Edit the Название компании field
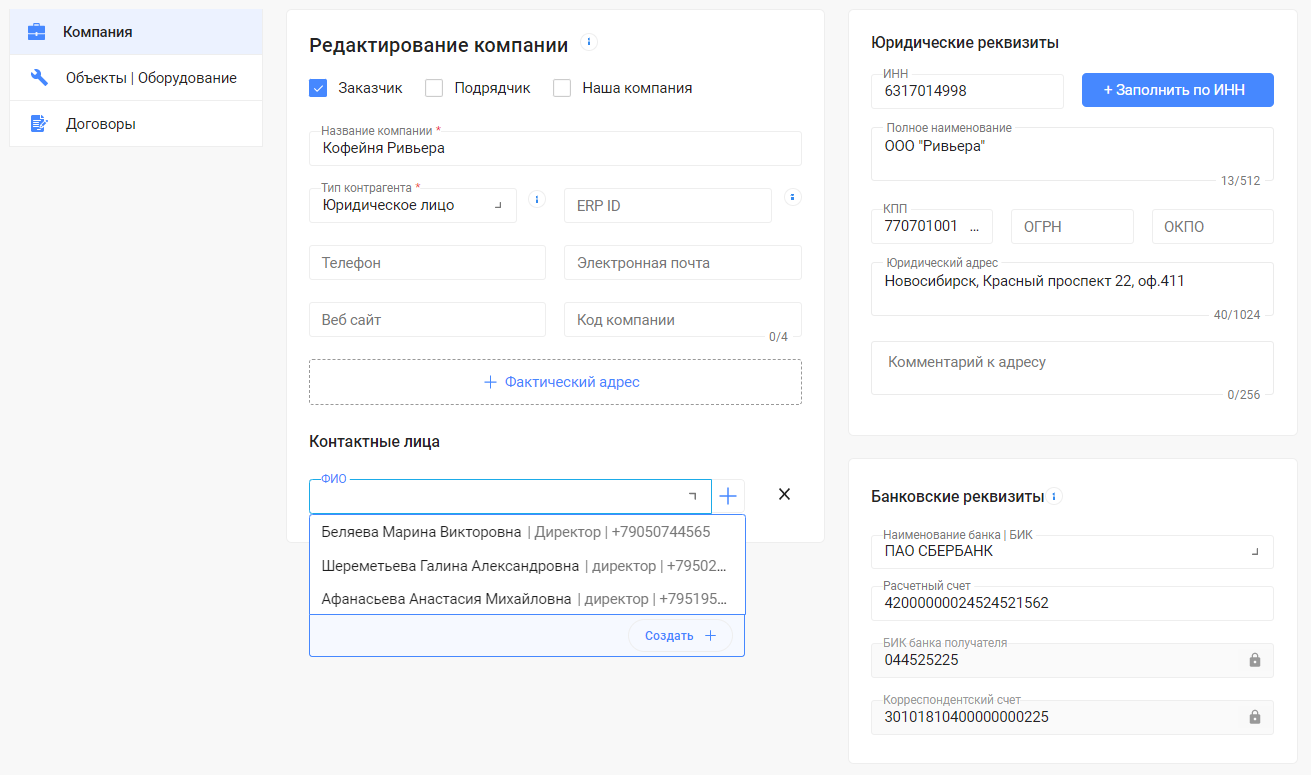 555,148
